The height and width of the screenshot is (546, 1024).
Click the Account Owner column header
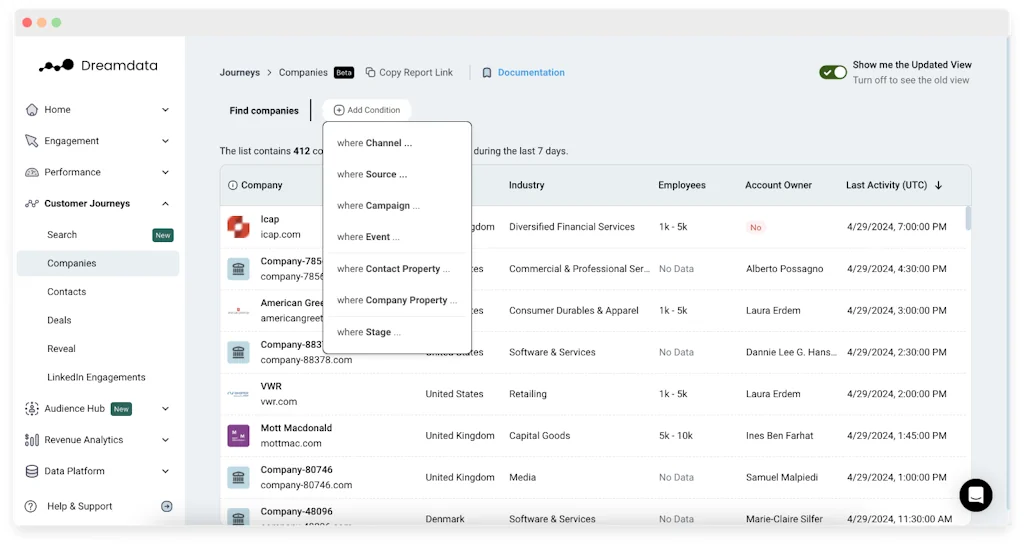[x=778, y=185]
